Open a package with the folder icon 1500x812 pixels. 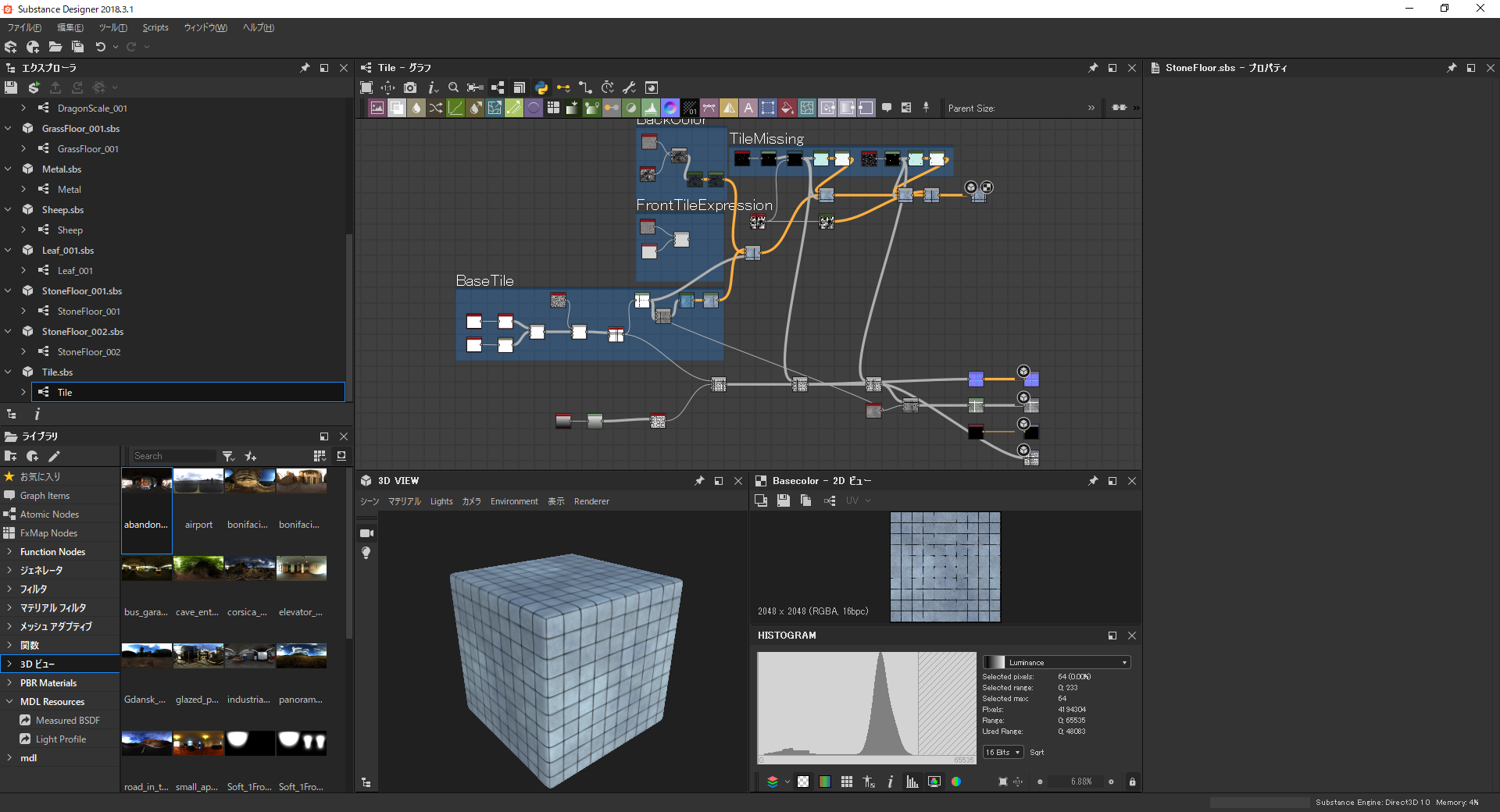pyautogui.click(x=55, y=47)
